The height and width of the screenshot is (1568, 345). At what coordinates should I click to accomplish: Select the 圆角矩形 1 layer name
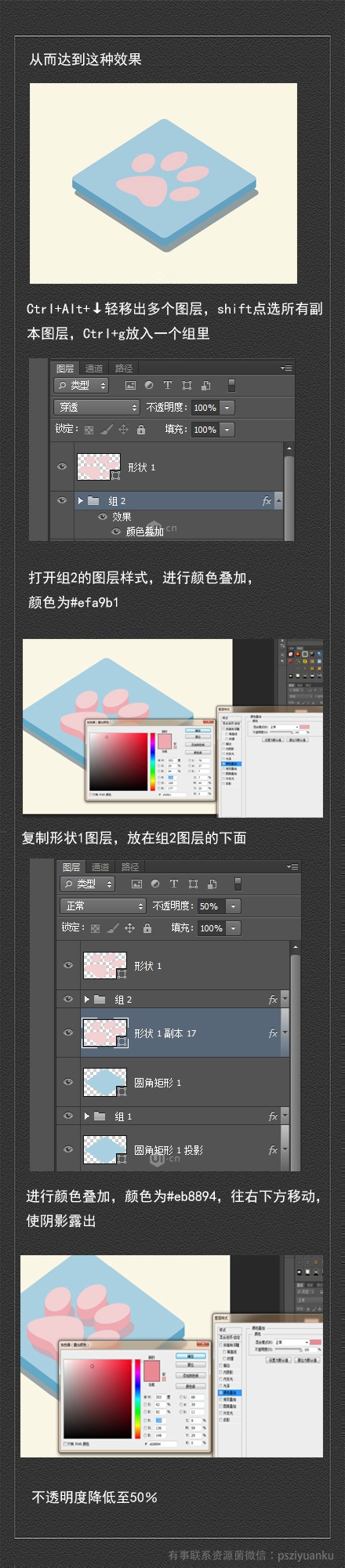pyautogui.click(x=158, y=1083)
